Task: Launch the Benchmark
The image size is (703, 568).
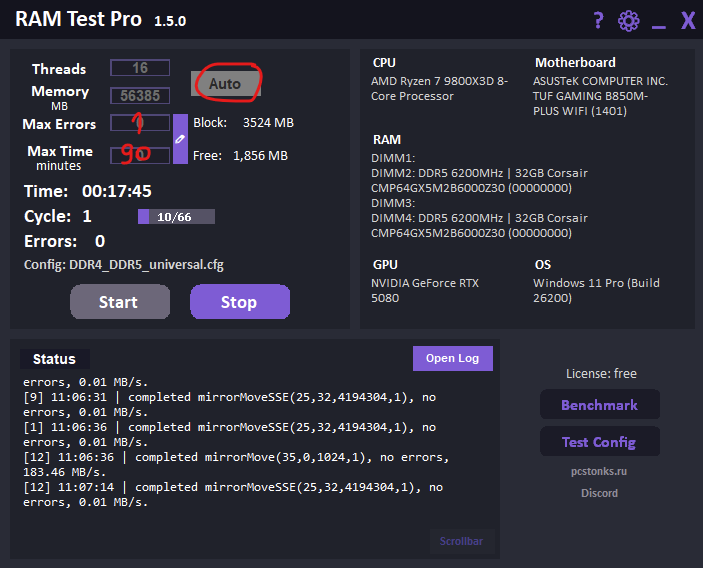Action: click(600, 405)
